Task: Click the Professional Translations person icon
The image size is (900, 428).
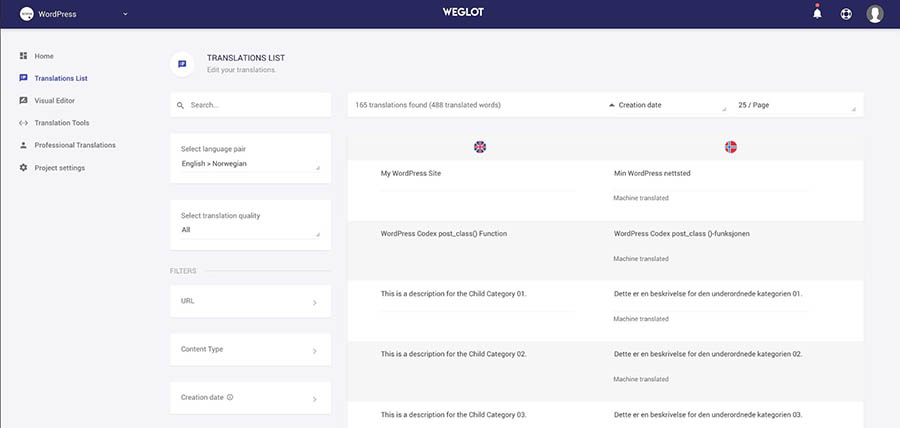Action: point(23,145)
